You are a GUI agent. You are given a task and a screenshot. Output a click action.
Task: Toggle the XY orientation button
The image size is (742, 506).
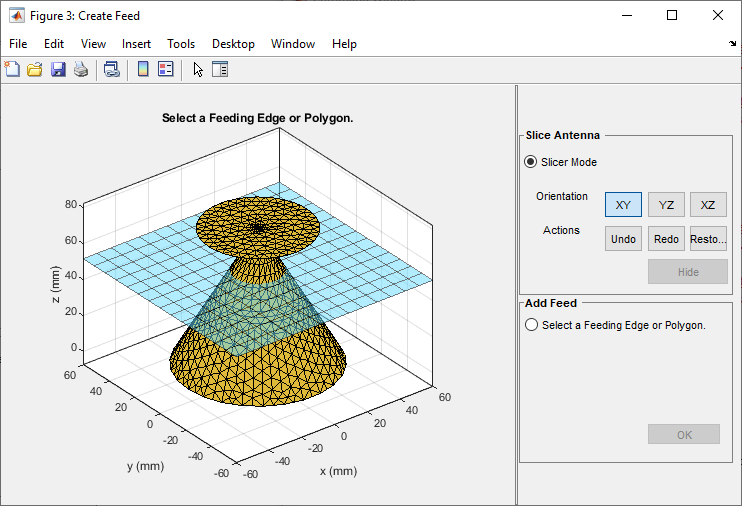point(623,205)
